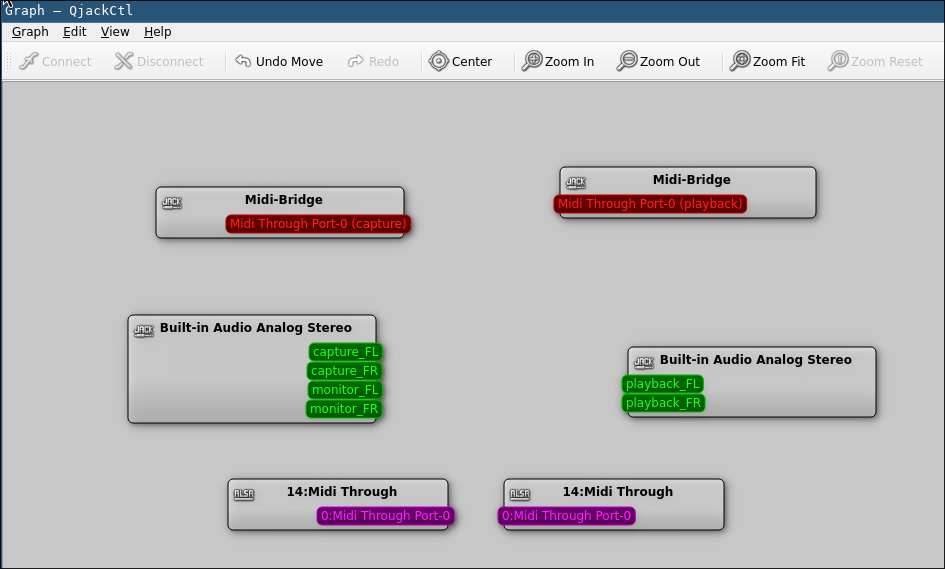The width and height of the screenshot is (945, 569).
Task: Open the Edit menu
Action: click(x=74, y=32)
